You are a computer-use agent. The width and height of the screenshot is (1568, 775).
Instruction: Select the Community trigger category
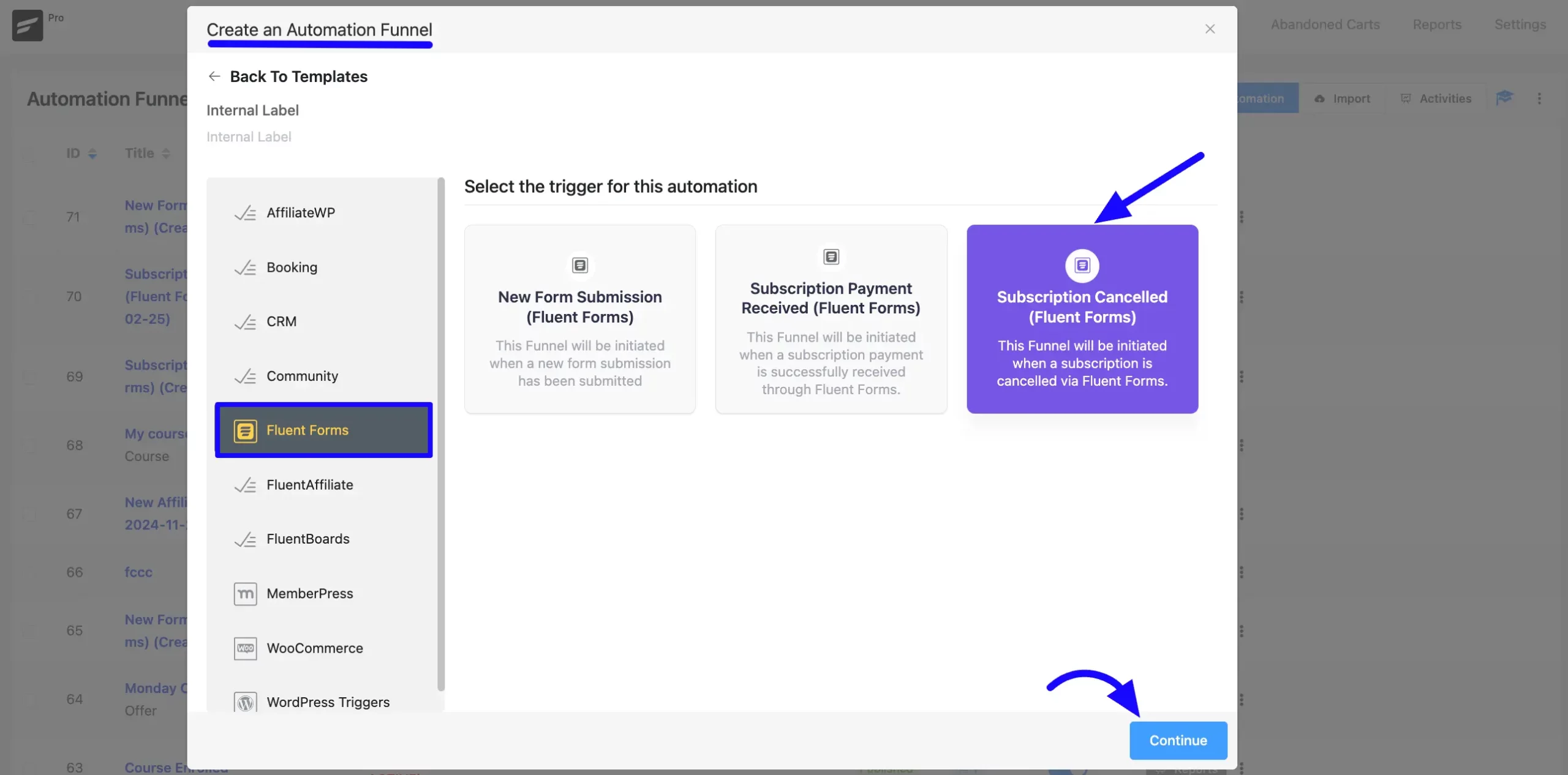click(x=323, y=376)
